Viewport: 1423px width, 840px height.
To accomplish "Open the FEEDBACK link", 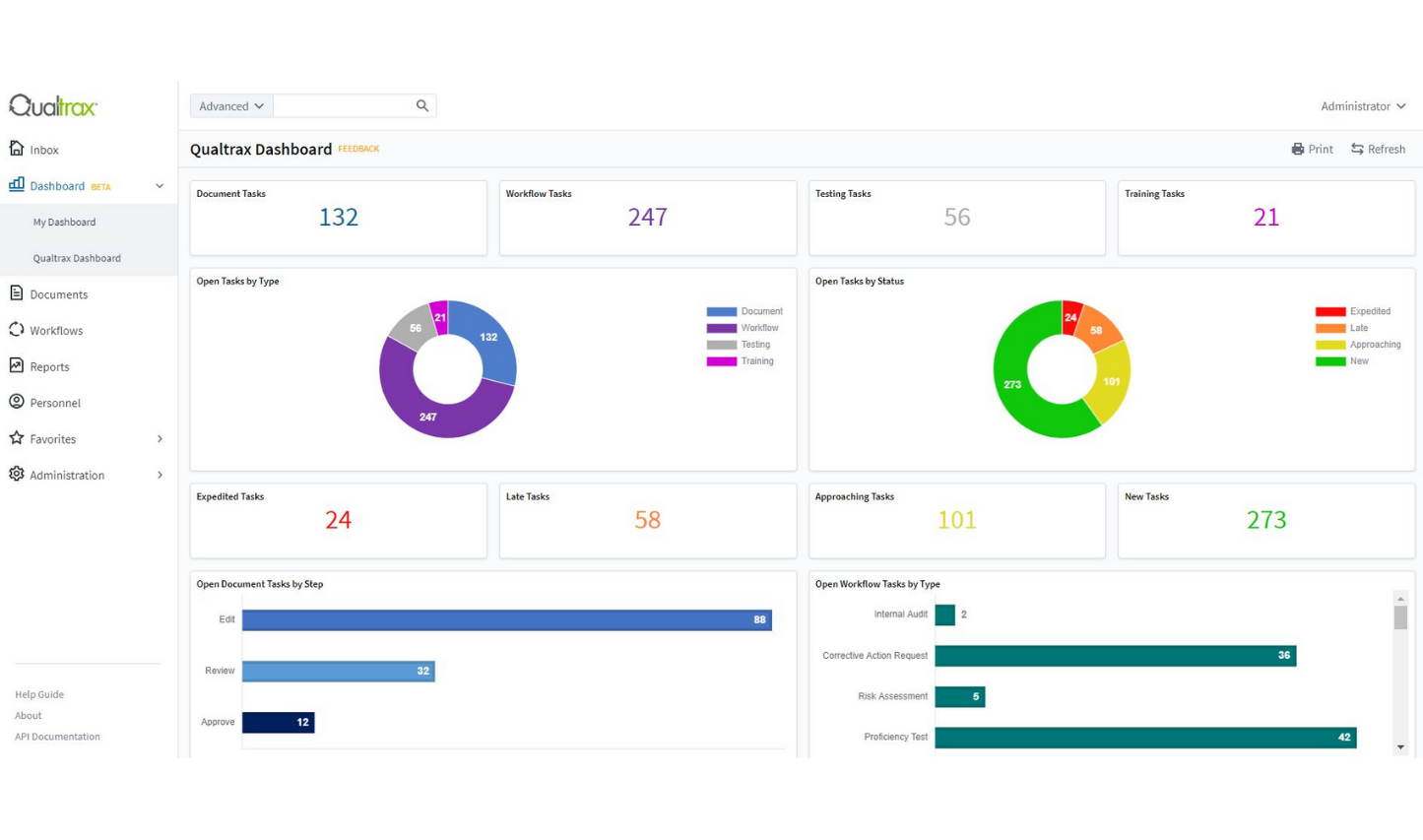I will pyautogui.click(x=358, y=149).
